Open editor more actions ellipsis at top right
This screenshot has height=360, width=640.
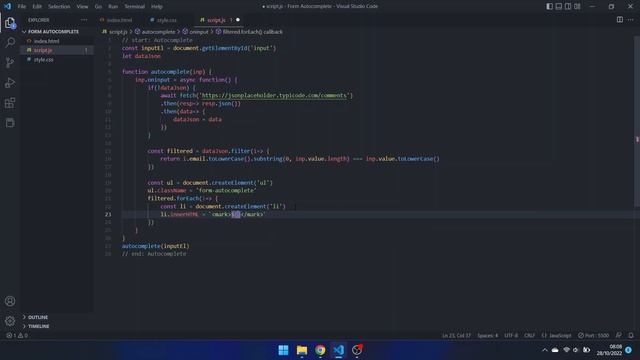pos(631,20)
